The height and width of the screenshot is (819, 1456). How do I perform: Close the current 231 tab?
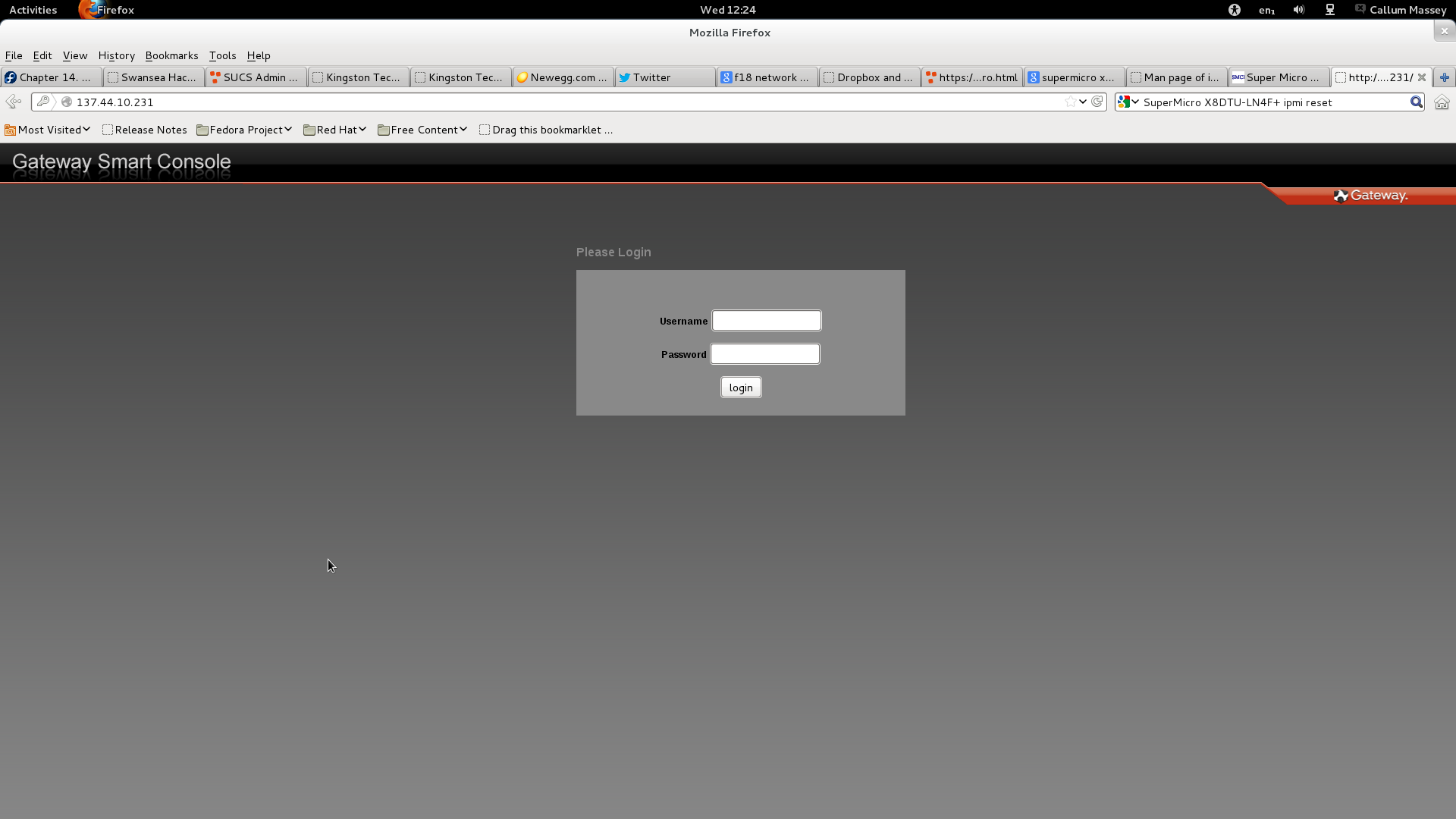(1422, 77)
